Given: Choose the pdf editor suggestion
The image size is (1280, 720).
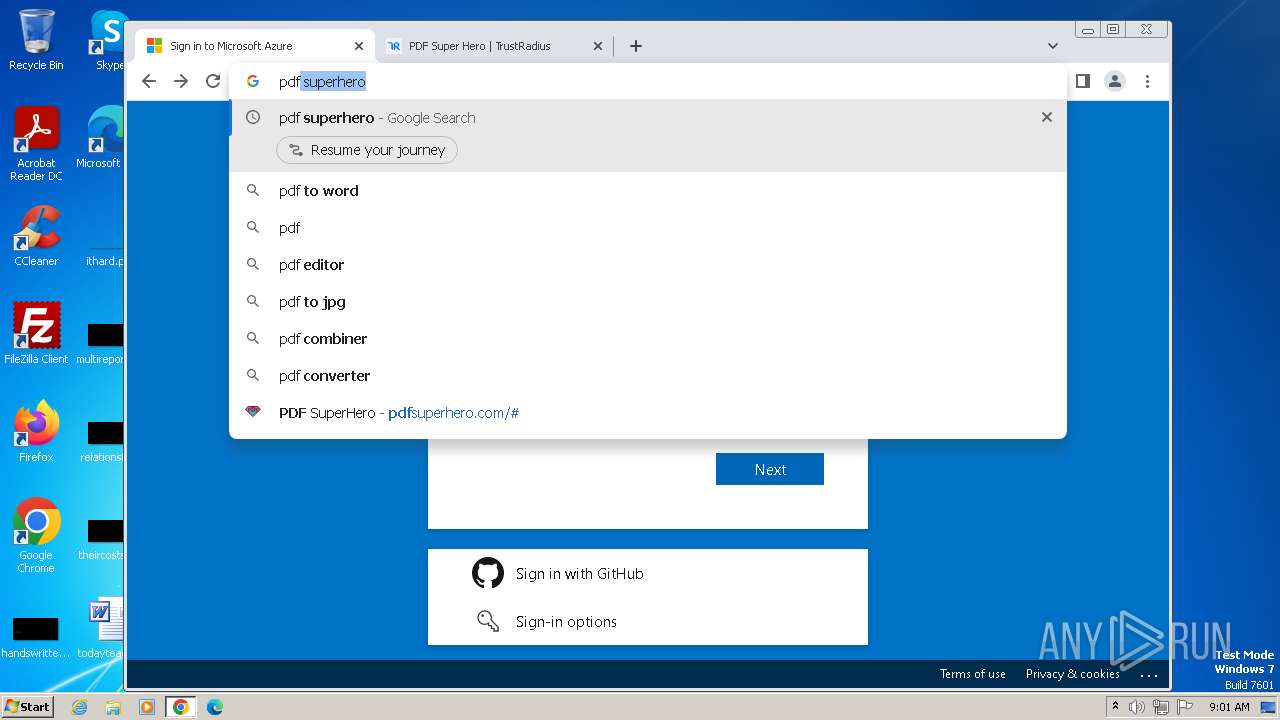Looking at the screenshot, I should click(x=648, y=265).
